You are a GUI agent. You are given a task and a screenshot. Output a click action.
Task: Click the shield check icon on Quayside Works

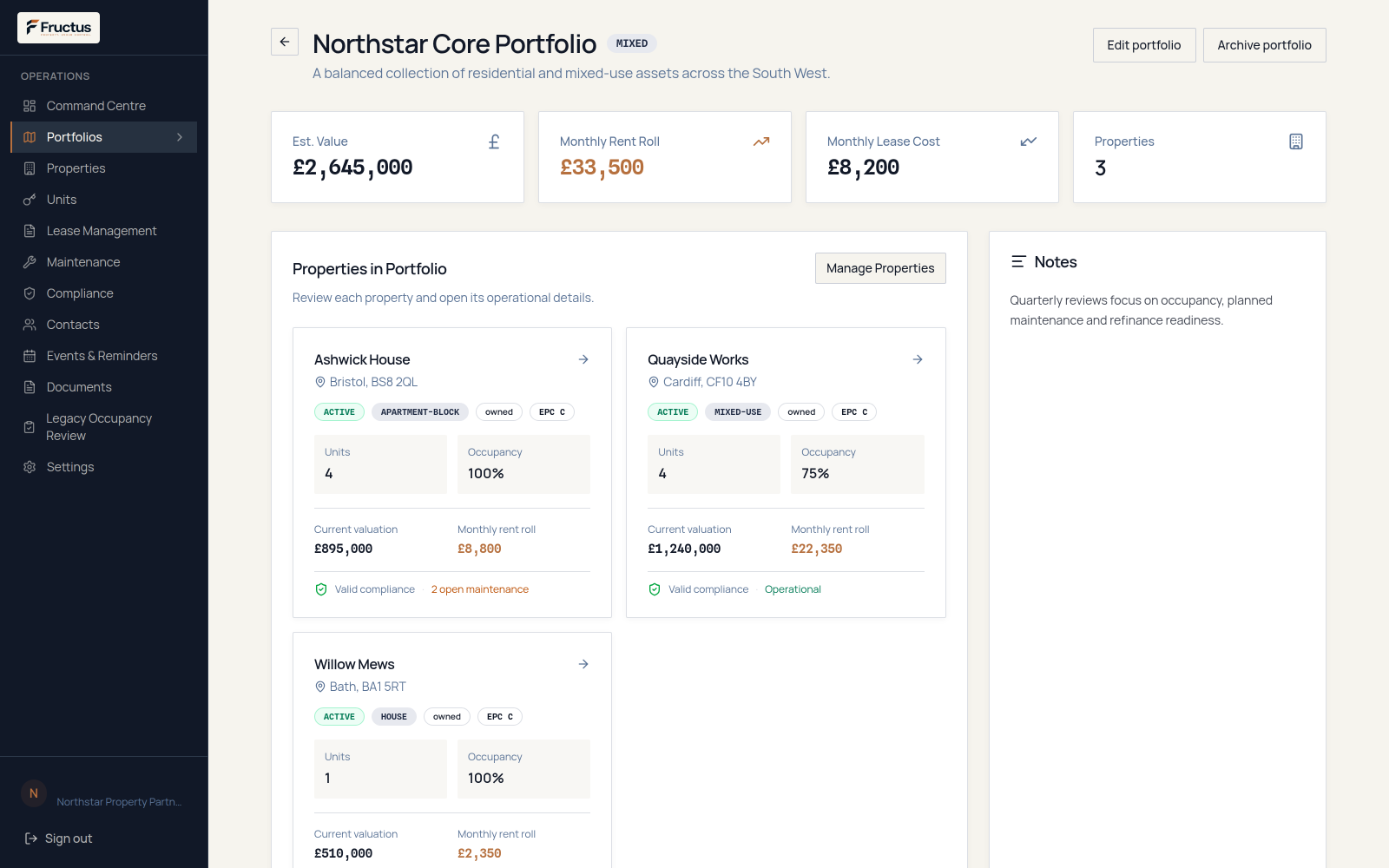pos(655,589)
